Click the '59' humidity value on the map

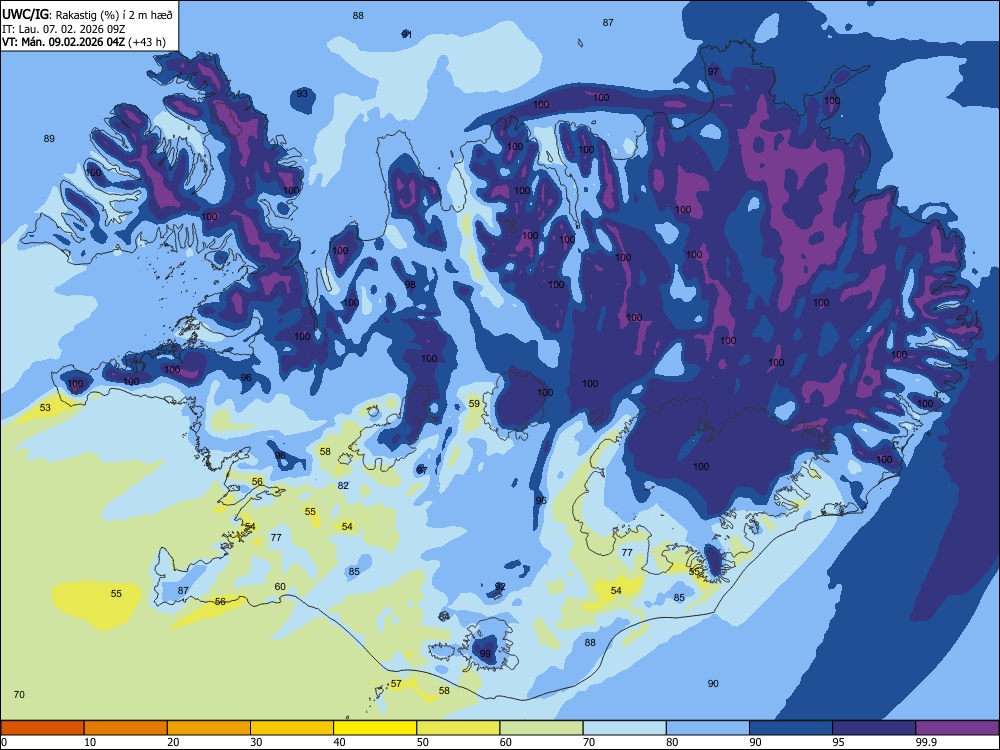point(474,404)
